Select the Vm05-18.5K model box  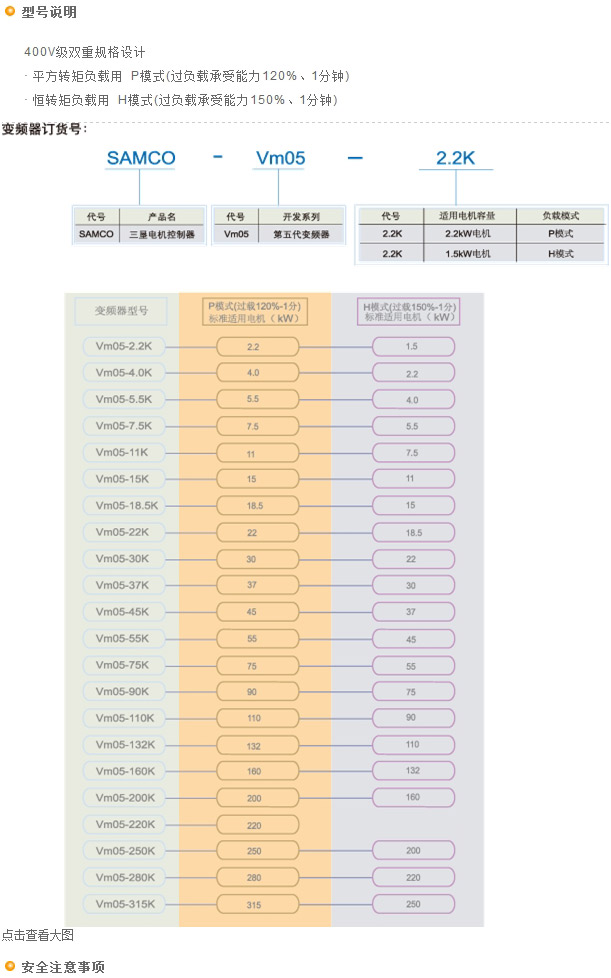click(x=123, y=506)
